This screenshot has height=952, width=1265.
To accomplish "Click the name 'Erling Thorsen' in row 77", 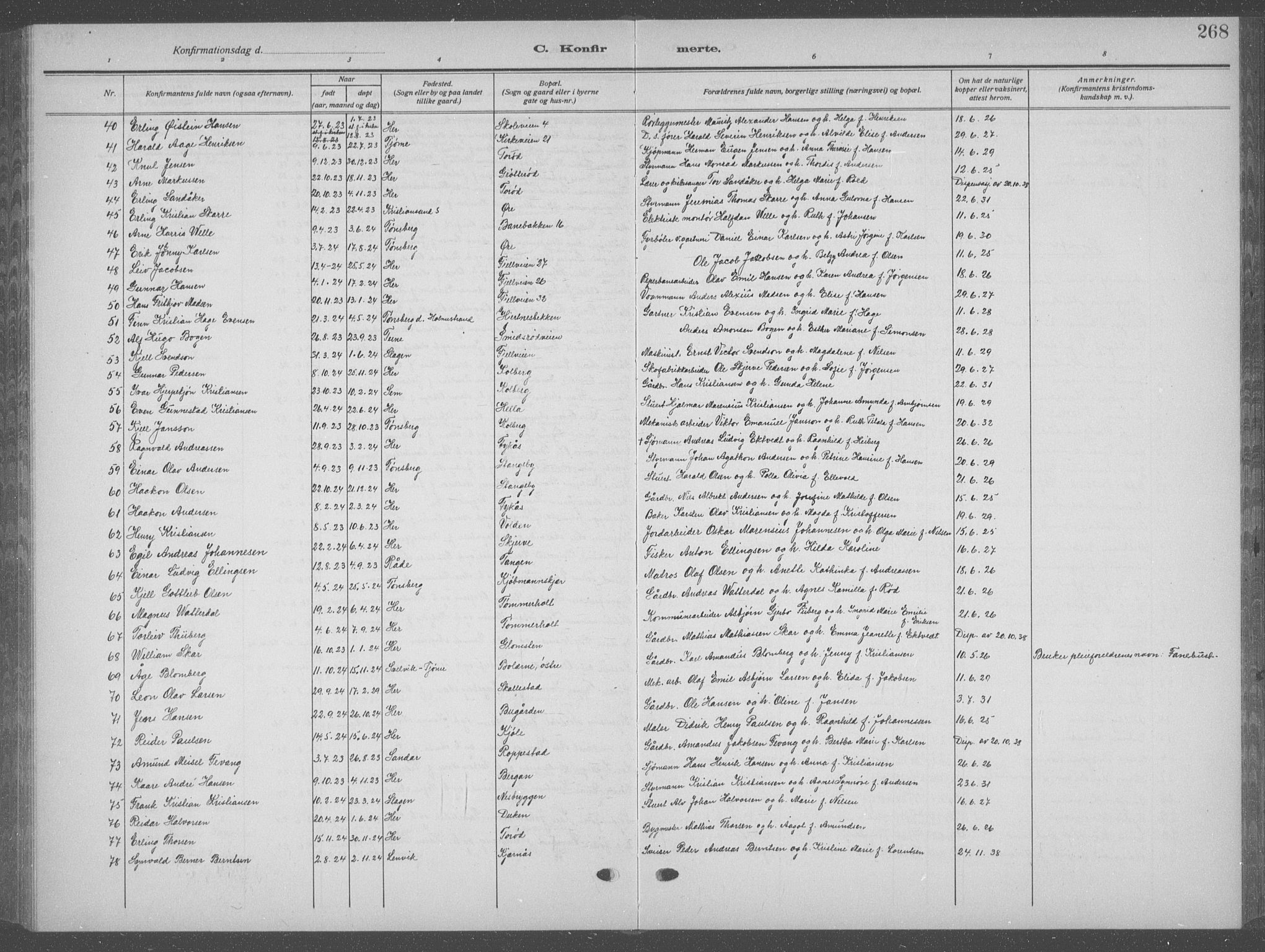I will pyautogui.click(x=163, y=842).
